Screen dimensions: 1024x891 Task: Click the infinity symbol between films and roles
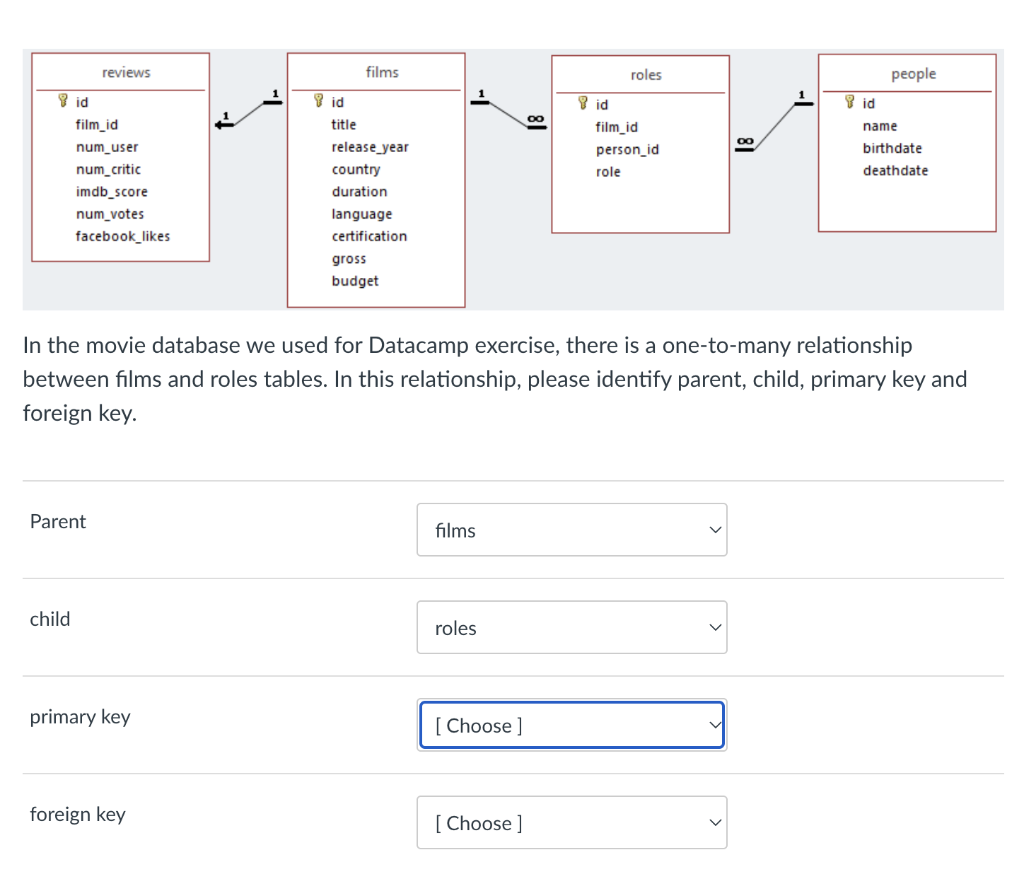[535, 119]
